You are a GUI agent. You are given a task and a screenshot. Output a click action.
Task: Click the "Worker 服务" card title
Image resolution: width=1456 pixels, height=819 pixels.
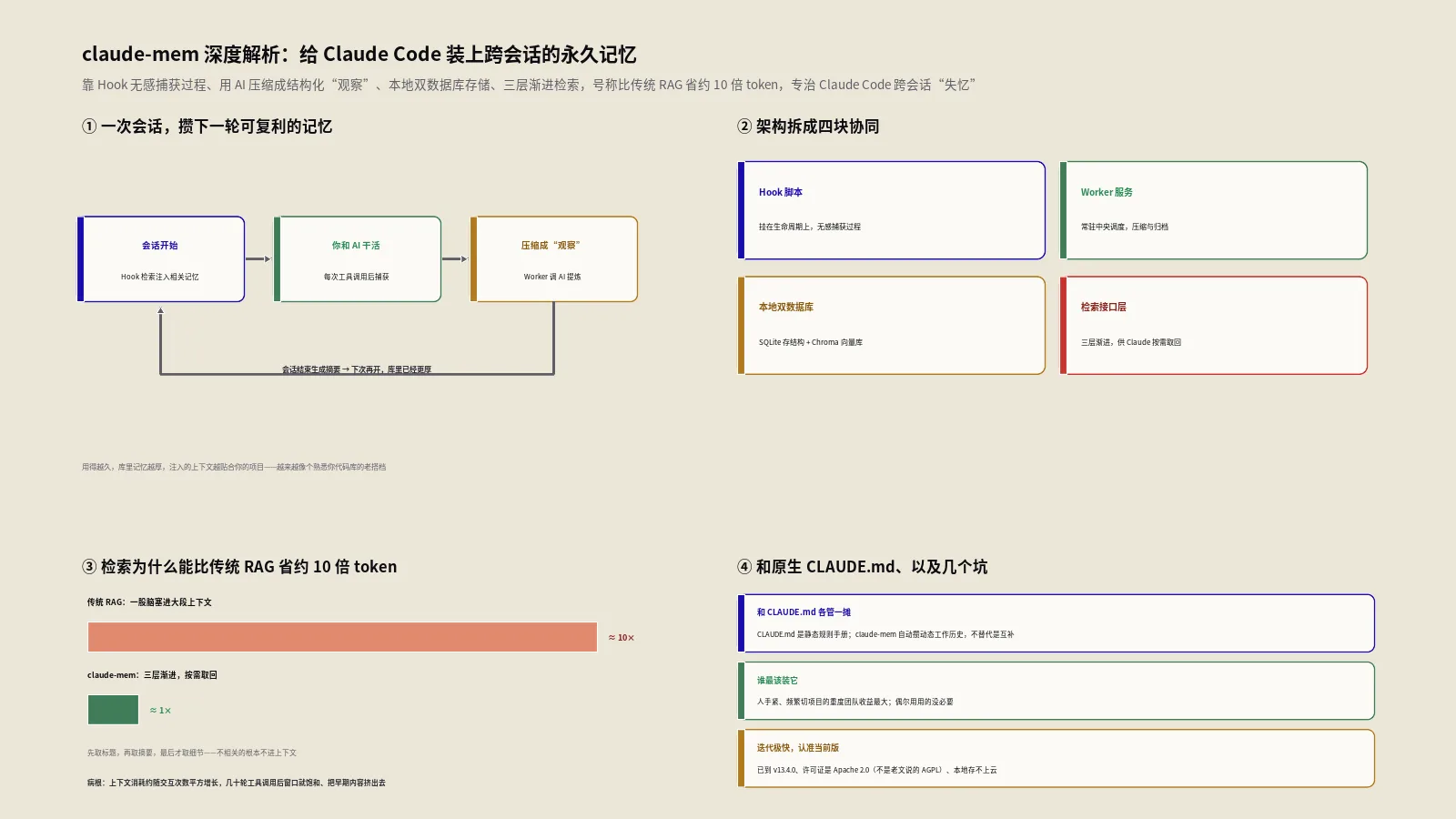[1107, 192]
